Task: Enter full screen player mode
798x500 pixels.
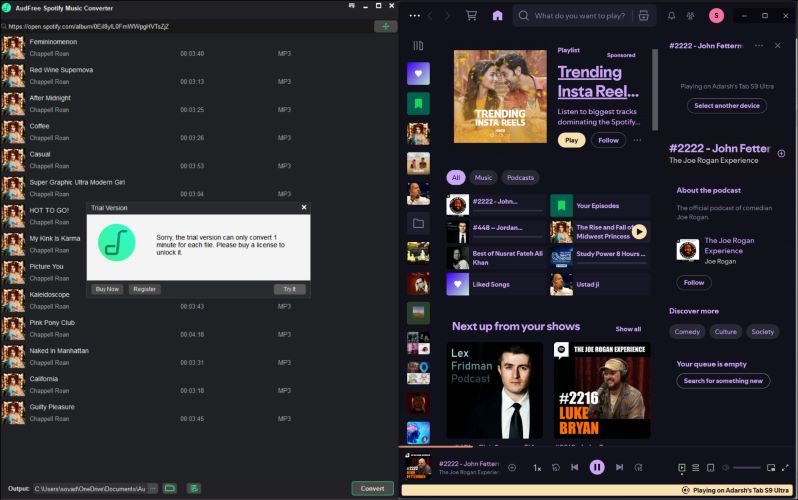Action: point(785,467)
